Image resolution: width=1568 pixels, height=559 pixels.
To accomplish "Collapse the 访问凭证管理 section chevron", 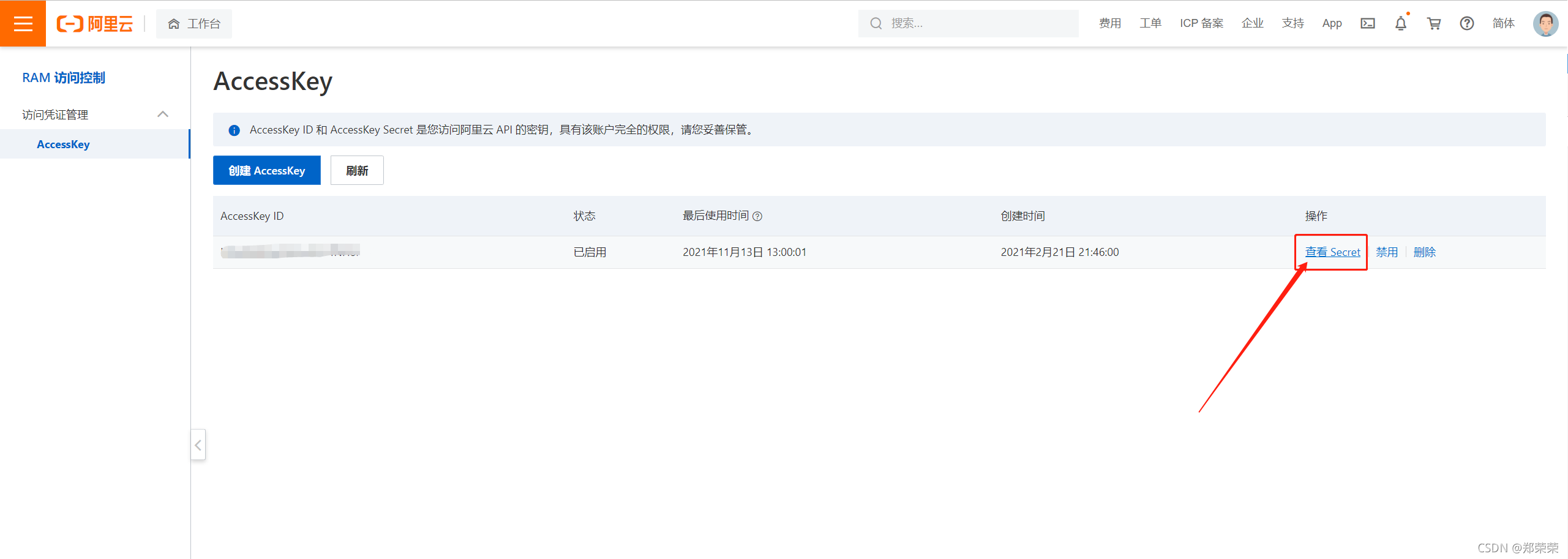I will click(x=163, y=114).
